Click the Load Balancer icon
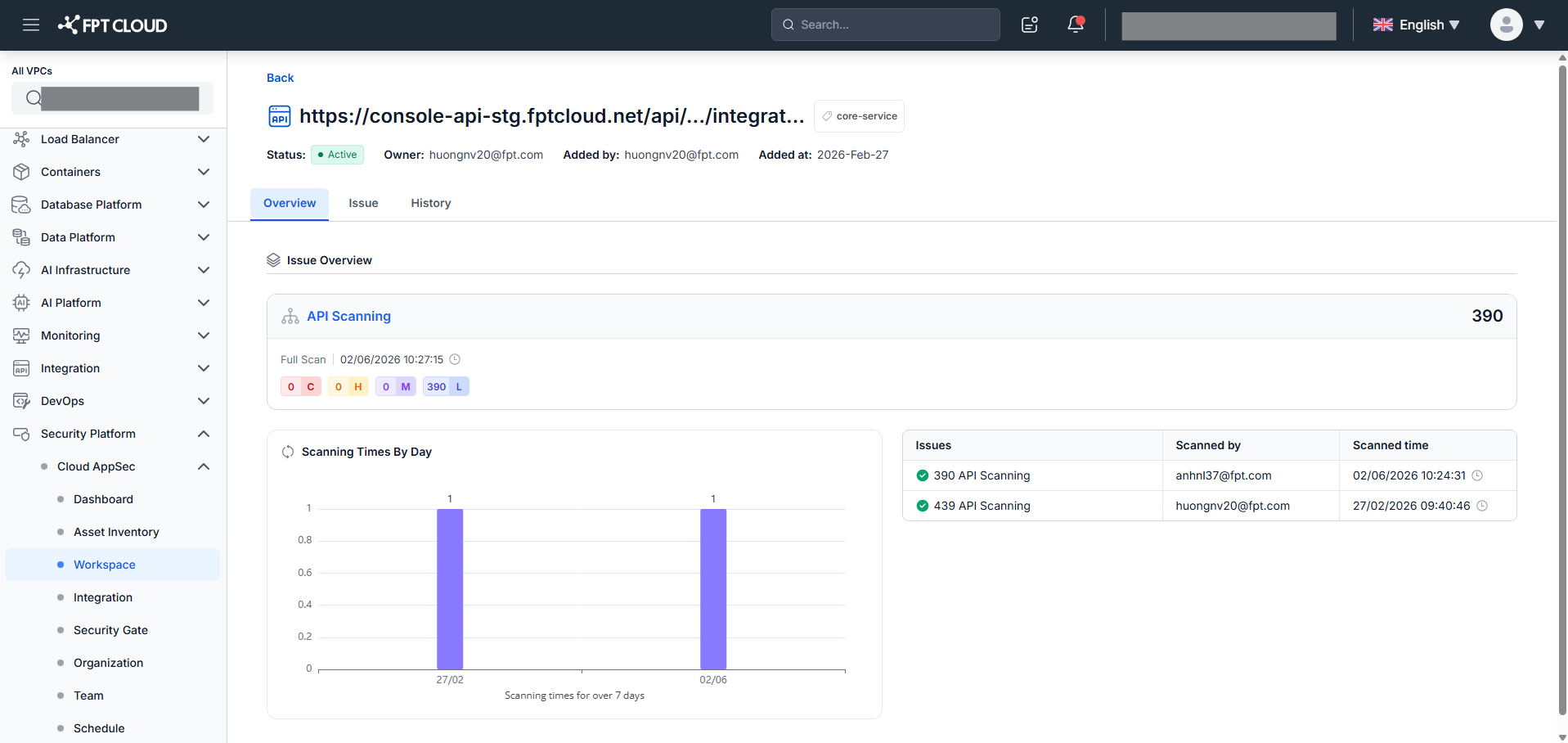 pos(21,139)
